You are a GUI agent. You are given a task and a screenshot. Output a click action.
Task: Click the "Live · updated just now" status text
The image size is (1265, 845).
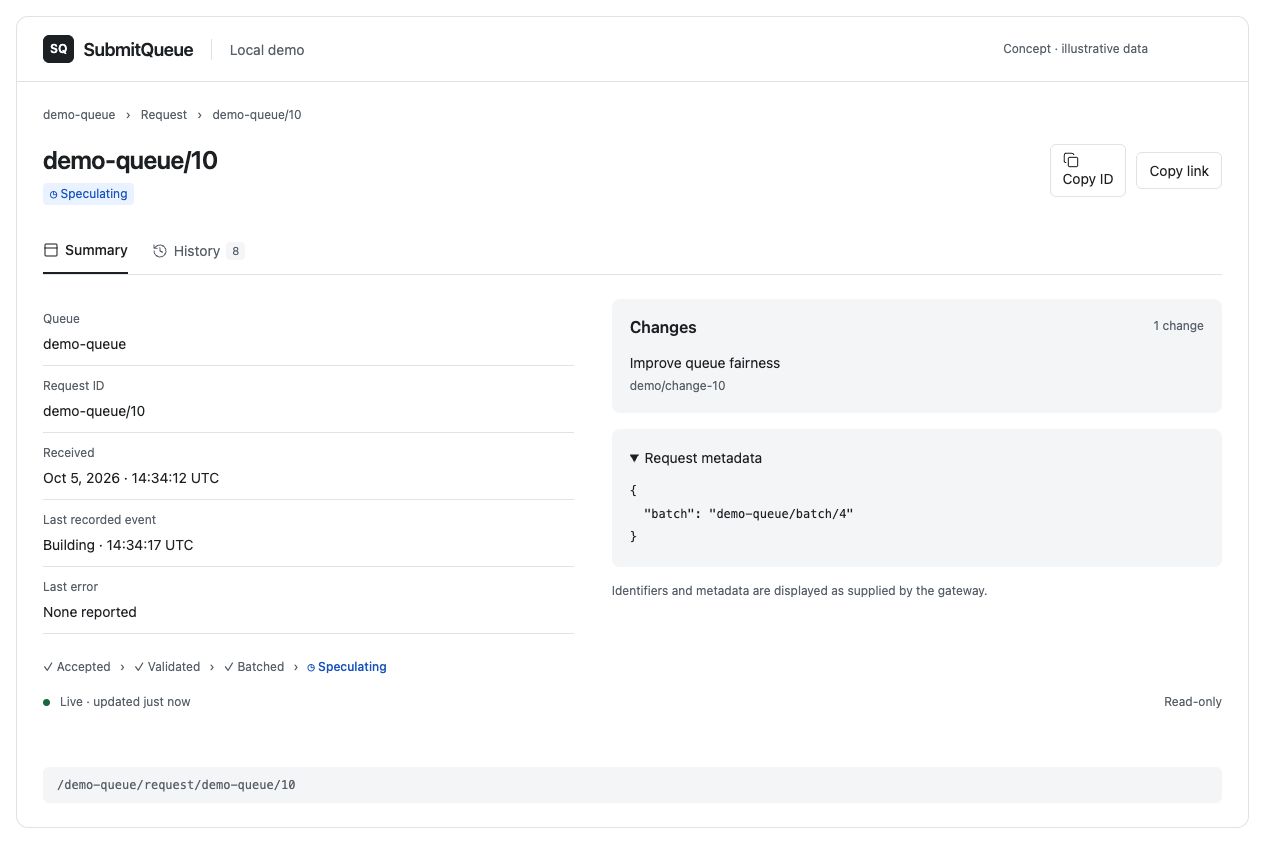pyautogui.click(x=125, y=702)
